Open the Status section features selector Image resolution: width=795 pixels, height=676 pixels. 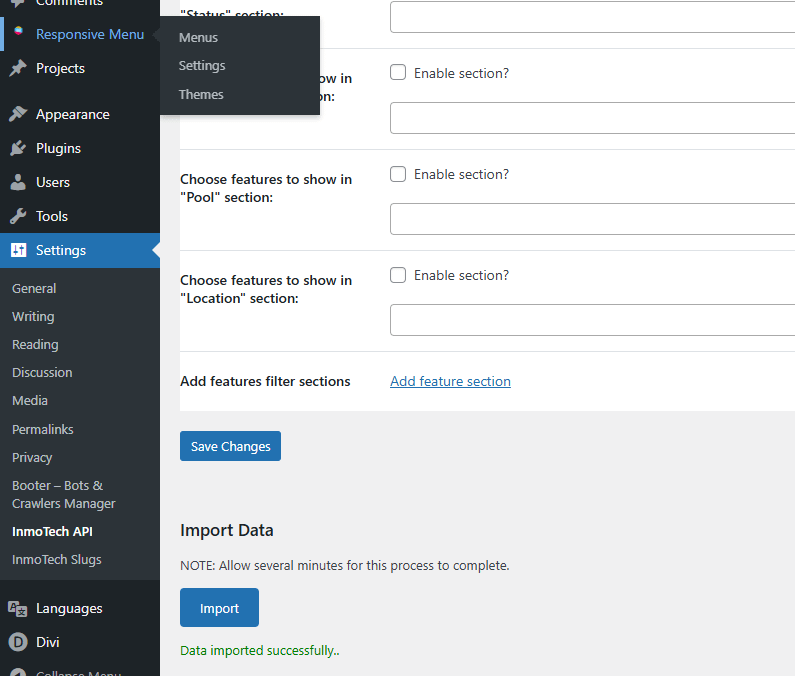(592, 17)
